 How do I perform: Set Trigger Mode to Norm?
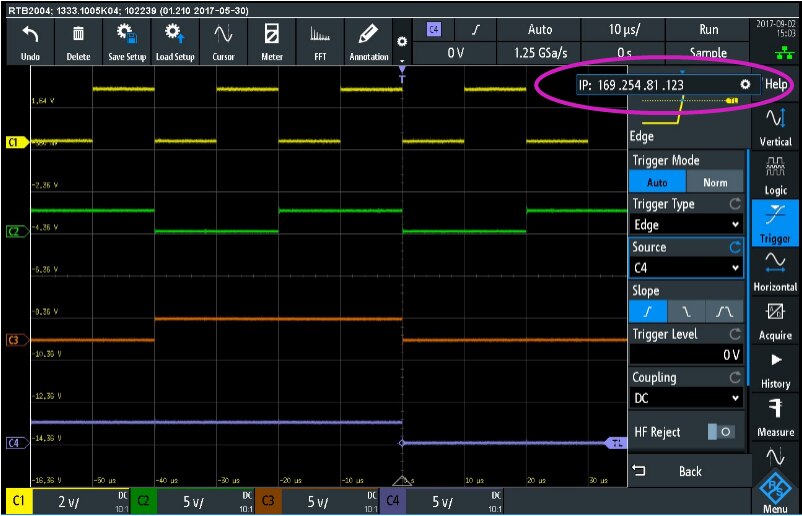(715, 183)
